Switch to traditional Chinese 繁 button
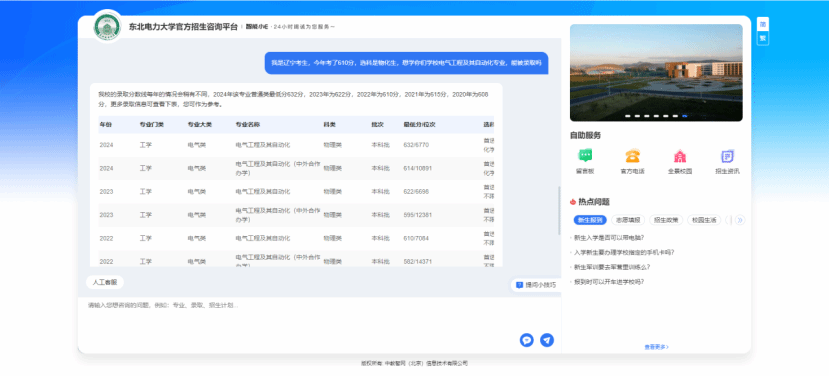Viewport: 830px width, 376px height. 763,38
